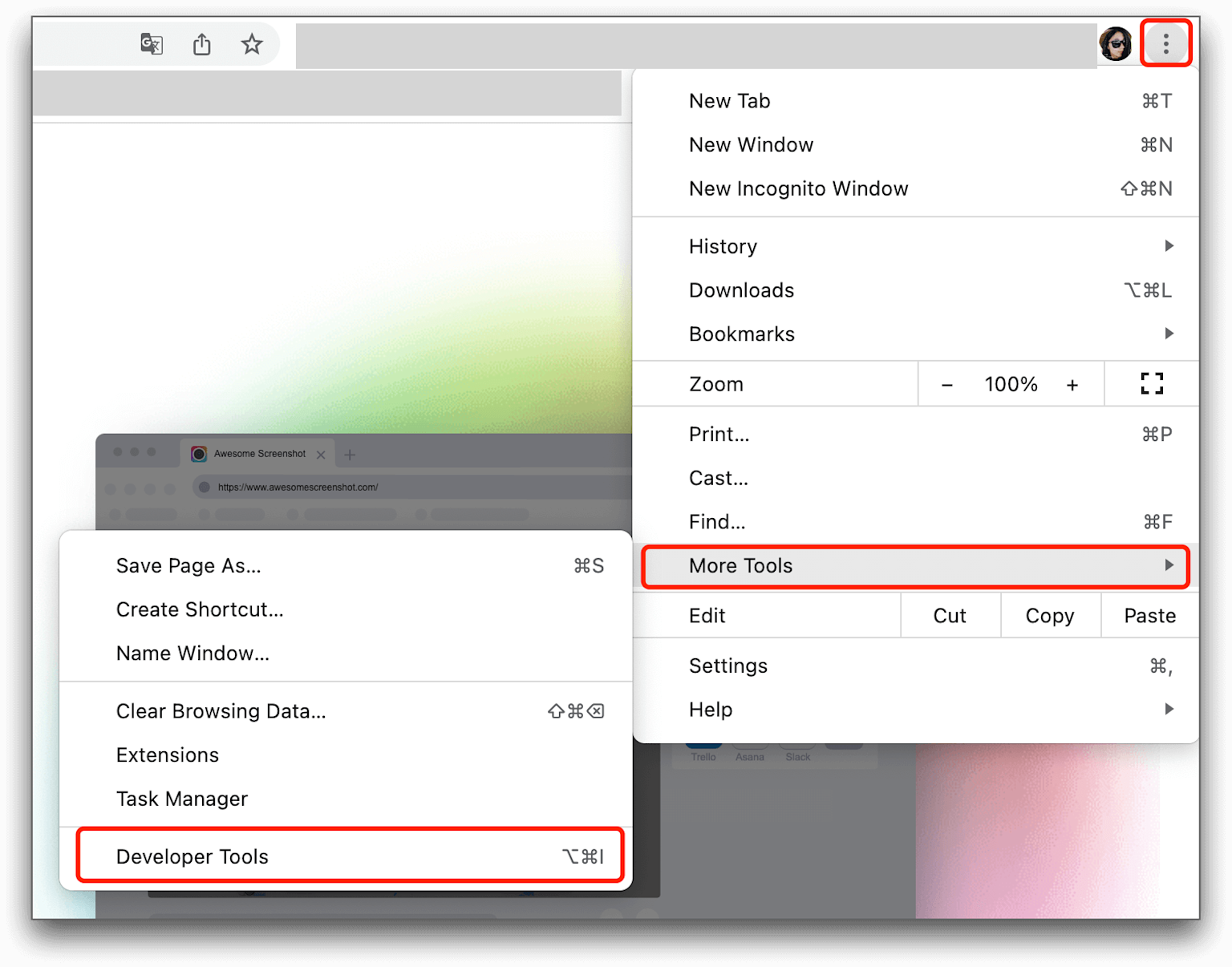Close the Awesome Screenshot tab

(321, 454)
